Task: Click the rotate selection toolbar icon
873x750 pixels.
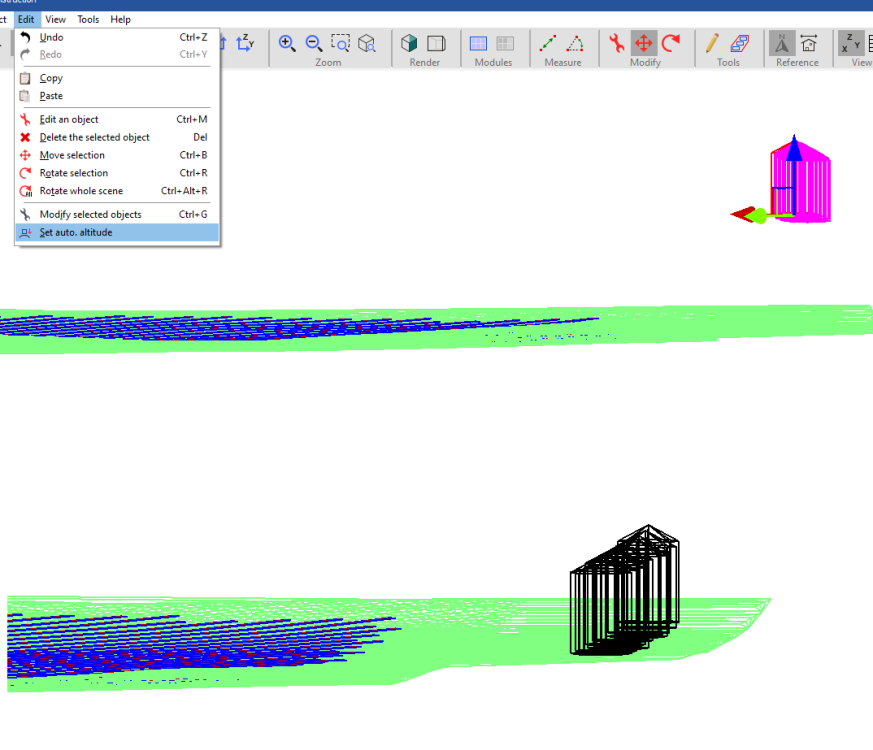Action: coord(671,43)
